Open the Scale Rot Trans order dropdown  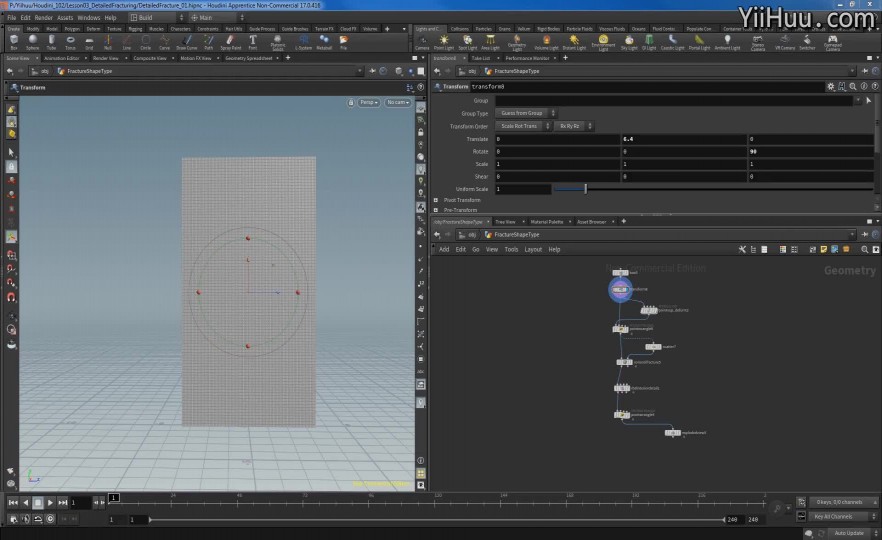[x=523, y=126]
